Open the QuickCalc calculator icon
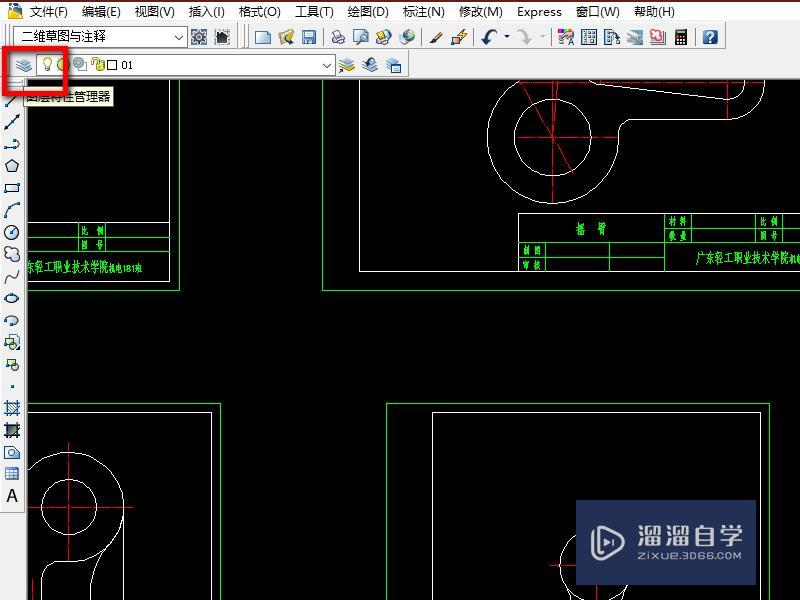The height and width of the screenshot is (600, 800). coord(681,37)
